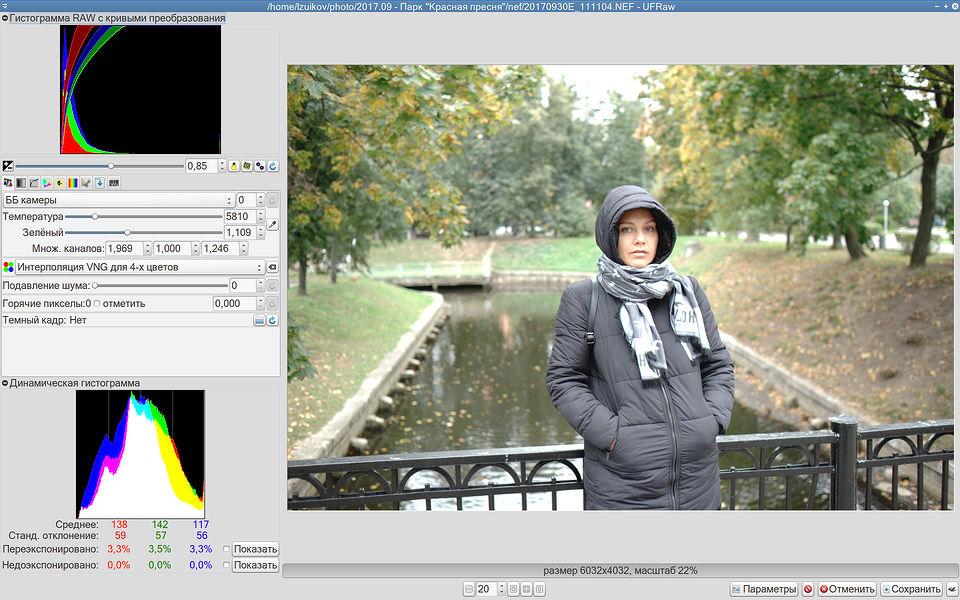Enable the 'отметить' hot pixels checkbox
The image size is (960, 600).
[97, 304]
